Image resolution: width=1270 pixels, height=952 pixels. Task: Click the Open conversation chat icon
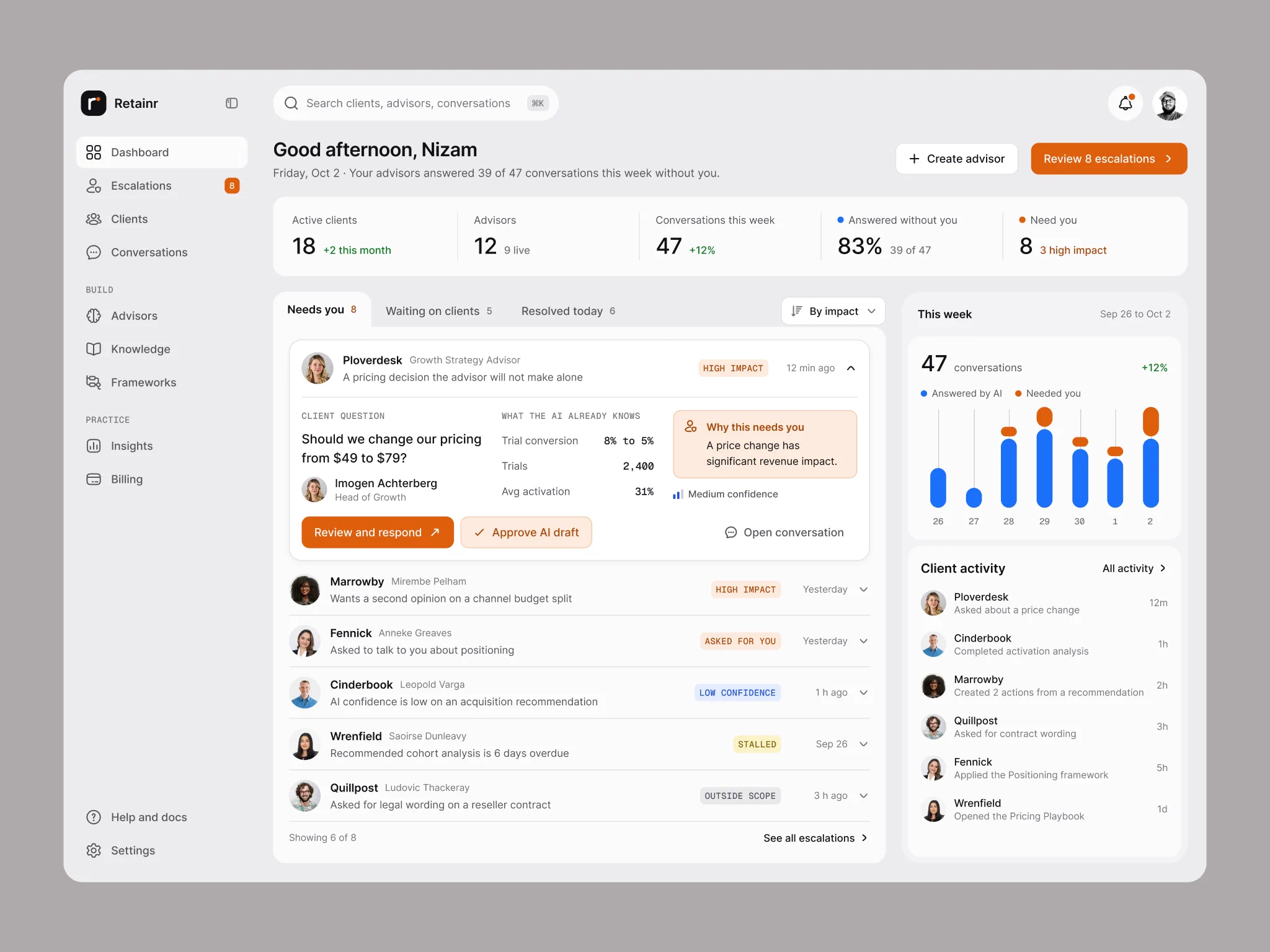pos(731,533)
